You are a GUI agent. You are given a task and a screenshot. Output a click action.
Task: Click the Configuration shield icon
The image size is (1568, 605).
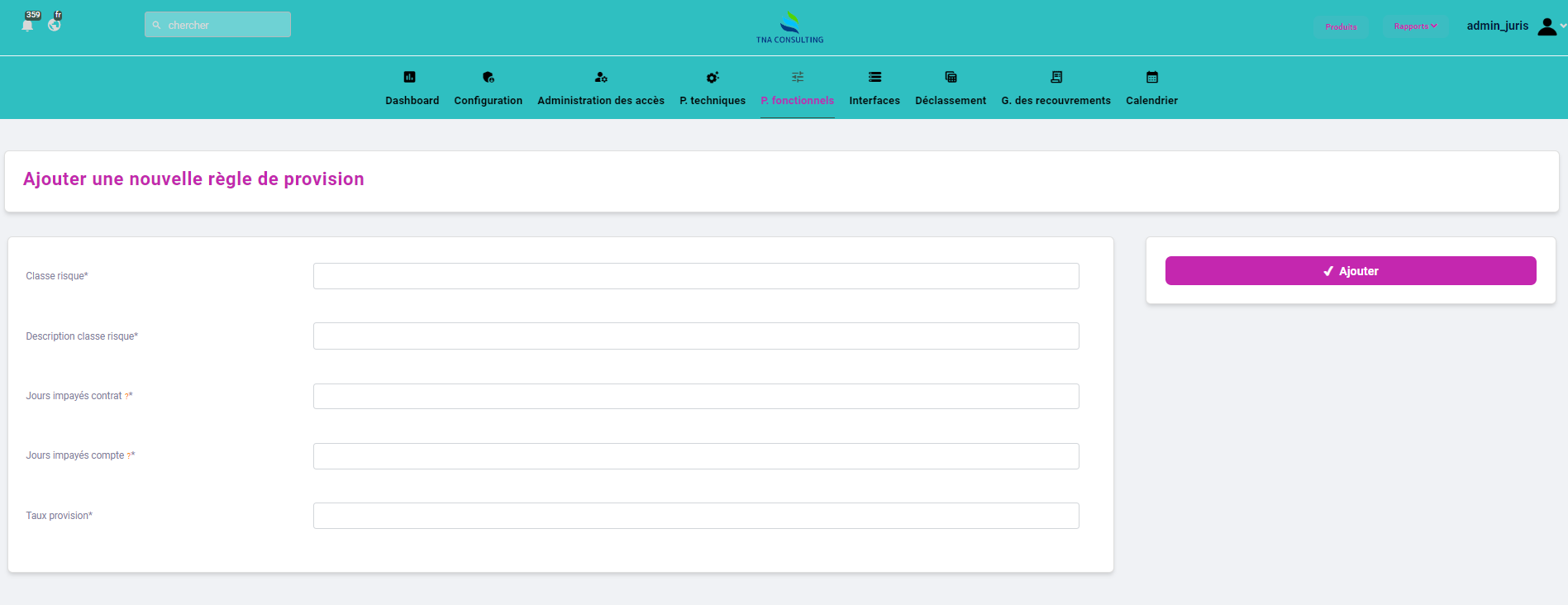tap(488, 77)
